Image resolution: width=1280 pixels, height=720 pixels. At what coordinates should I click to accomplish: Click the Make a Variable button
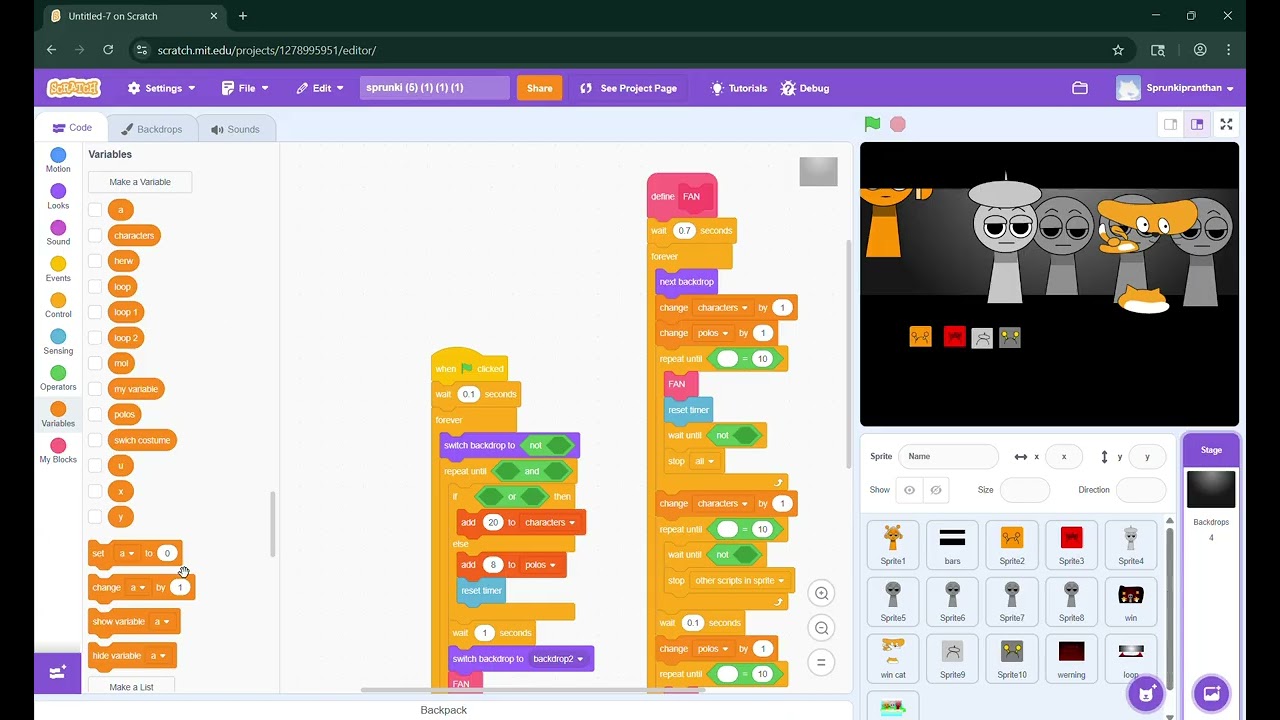point(140,182)
